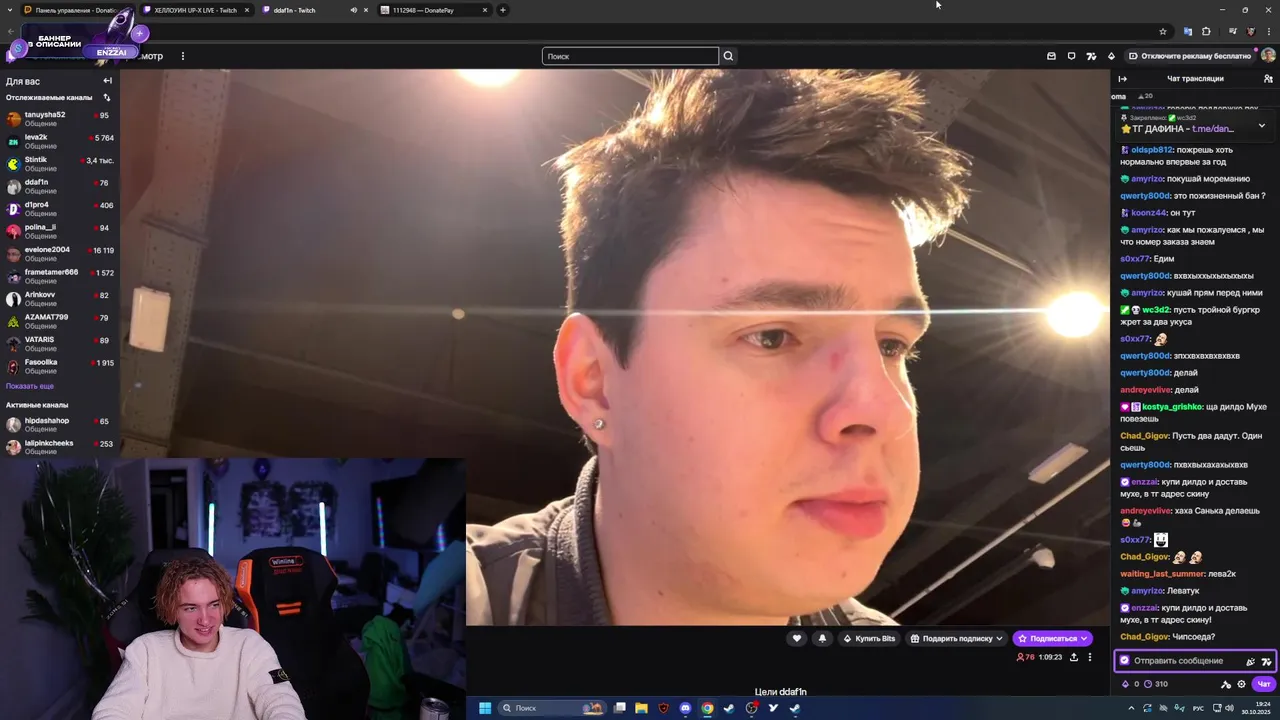Click taskbar Поиск search box
Image resolution: width=1280 pixels, height=720 pixels.
coord(553,708)
